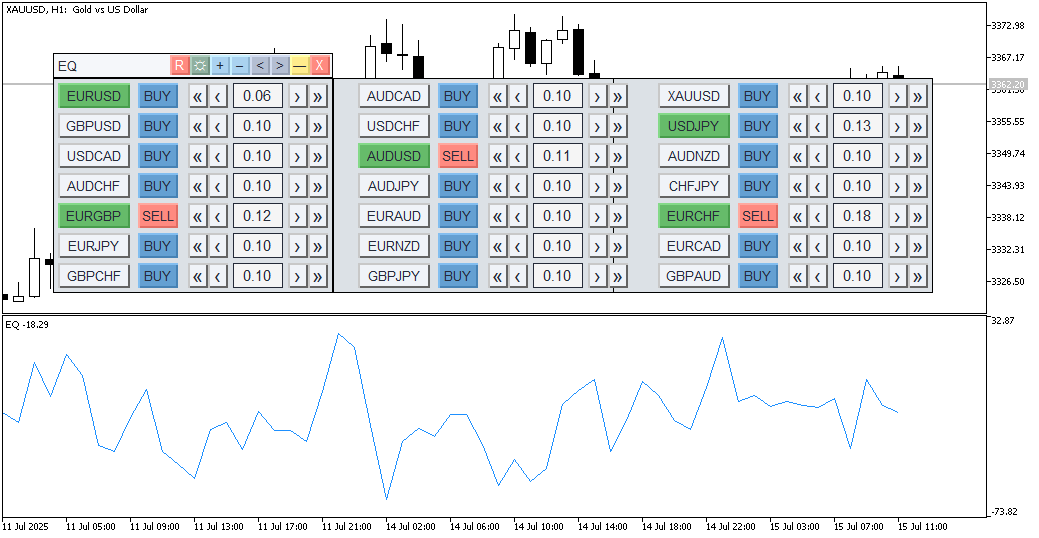Click the EURUSD lot value 0.06 field
The width and height of the screenshot is (1039, 538).
click(258, 96)
